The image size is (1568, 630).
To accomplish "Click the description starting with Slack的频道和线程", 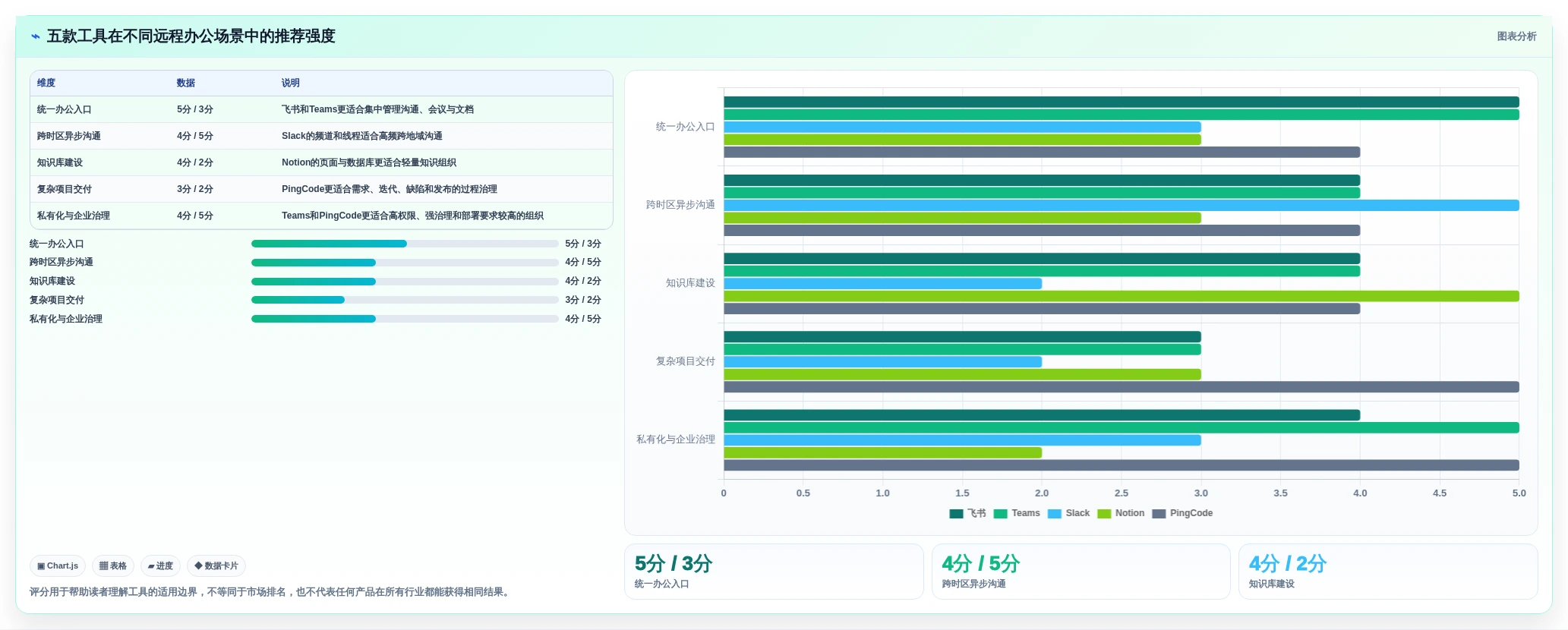I will coord(362,136).
